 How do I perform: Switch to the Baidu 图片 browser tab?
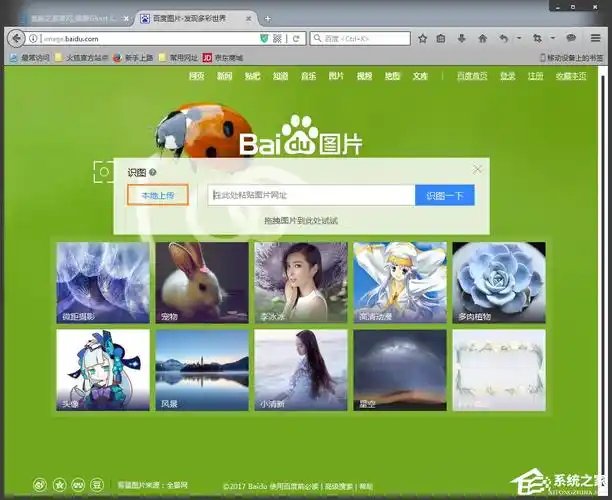coord(190,18)
